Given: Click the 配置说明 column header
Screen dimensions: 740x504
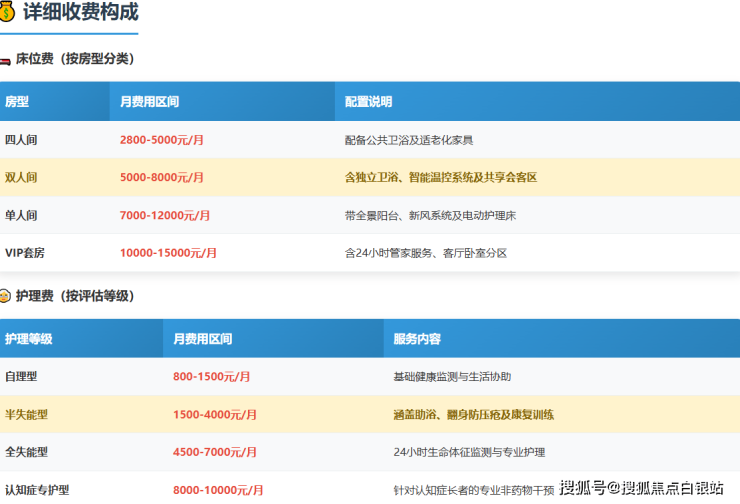Looking at the screenshot, I should [538, 101].
